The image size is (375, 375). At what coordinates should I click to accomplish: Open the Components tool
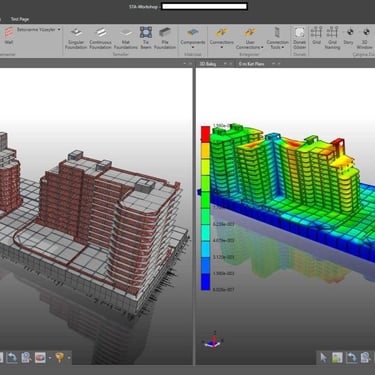[x=193, y=37]
